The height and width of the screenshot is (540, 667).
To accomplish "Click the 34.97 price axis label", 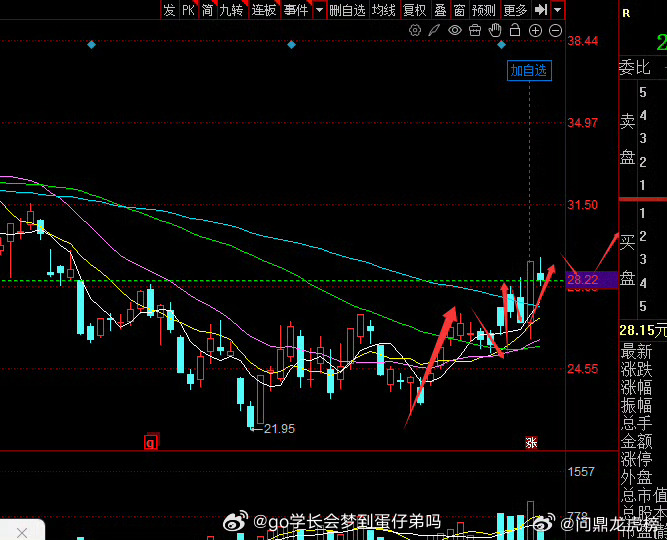I will [x=582, y=123].
